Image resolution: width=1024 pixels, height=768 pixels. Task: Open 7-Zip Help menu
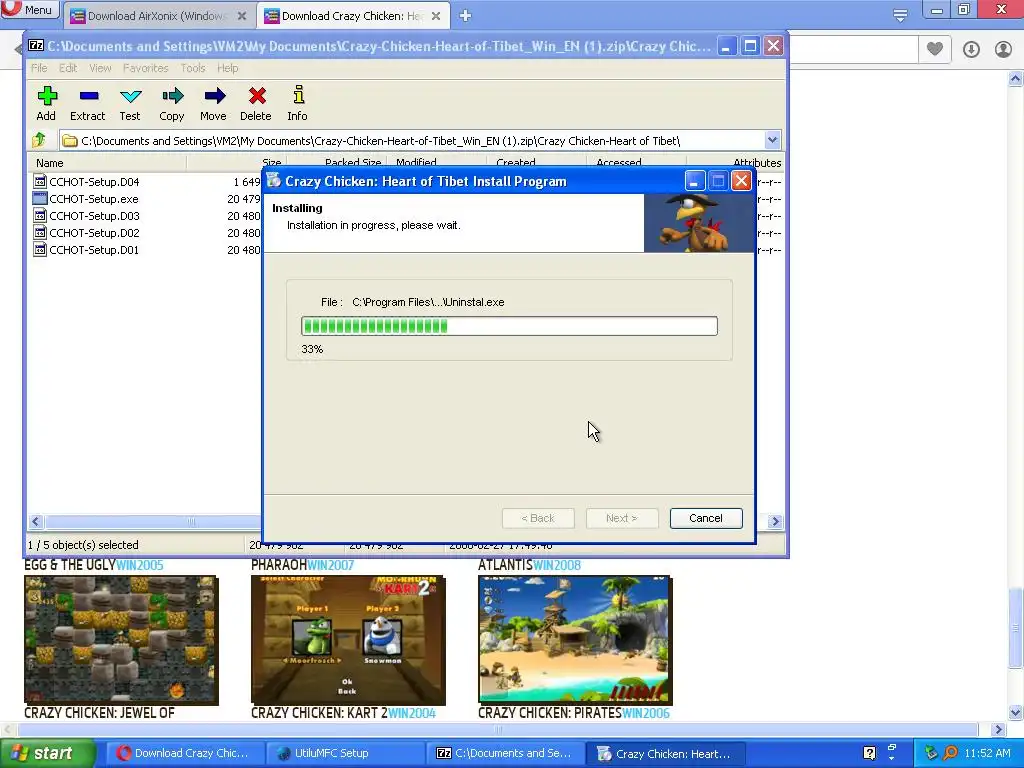(227, 68)
